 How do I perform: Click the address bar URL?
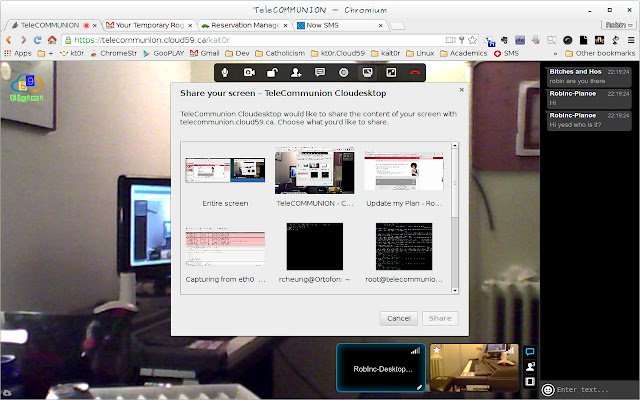tap(152, 40)
